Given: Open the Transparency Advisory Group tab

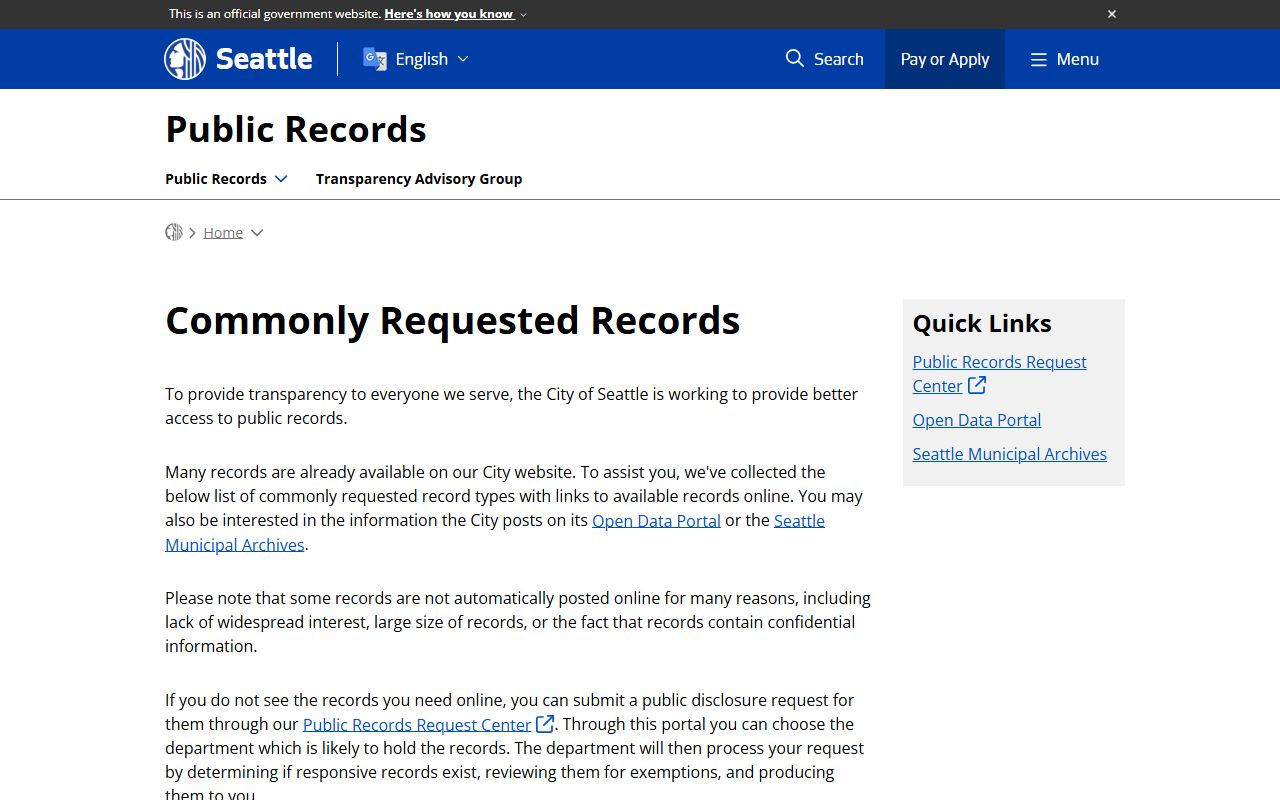Looking at the screenshot, I should 419,179.
